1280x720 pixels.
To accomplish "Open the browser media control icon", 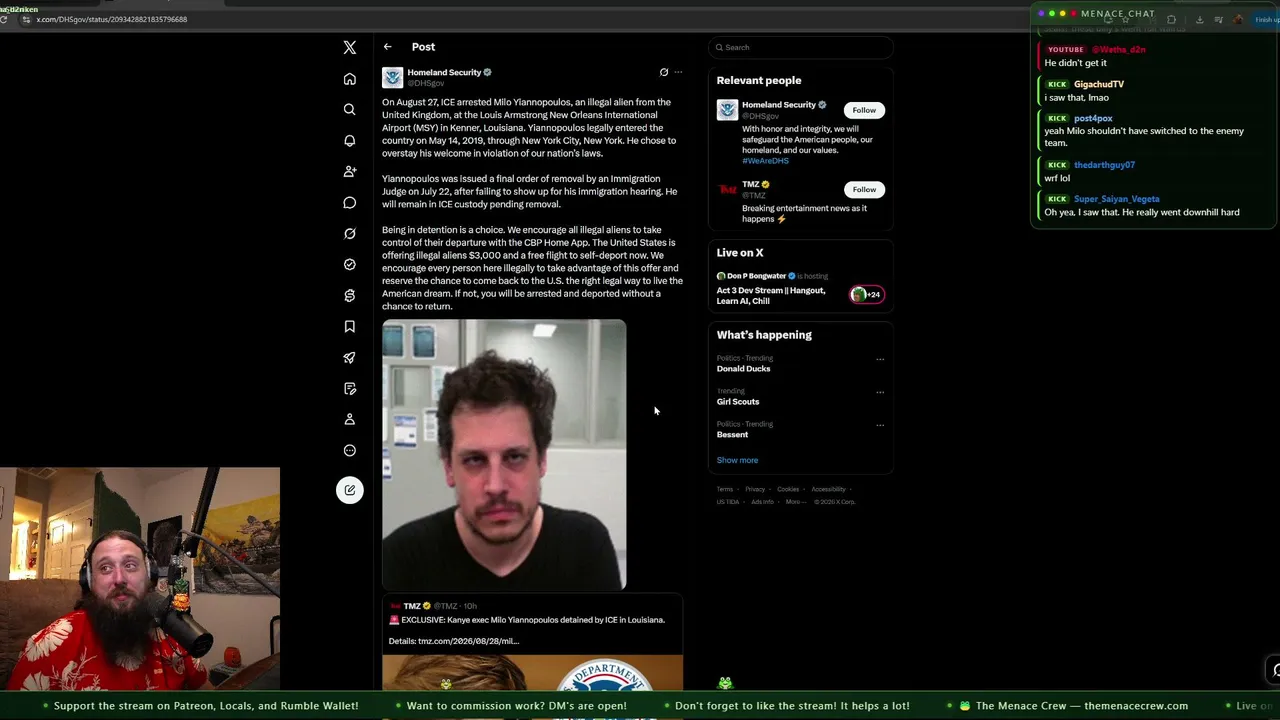I will pyautogui.click(x=1218, y=19).
